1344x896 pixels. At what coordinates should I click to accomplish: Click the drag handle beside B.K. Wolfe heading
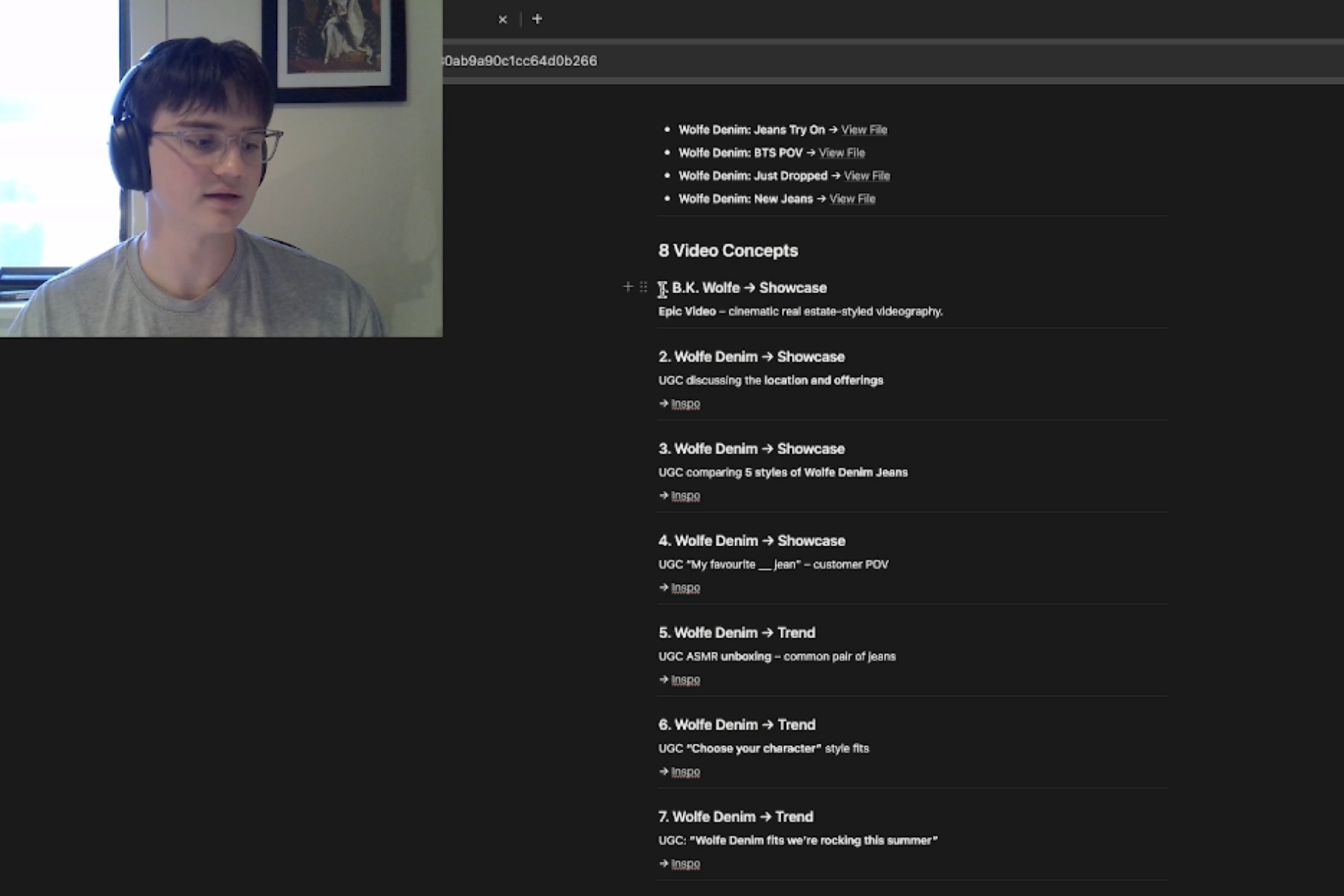tap(644, 287)
